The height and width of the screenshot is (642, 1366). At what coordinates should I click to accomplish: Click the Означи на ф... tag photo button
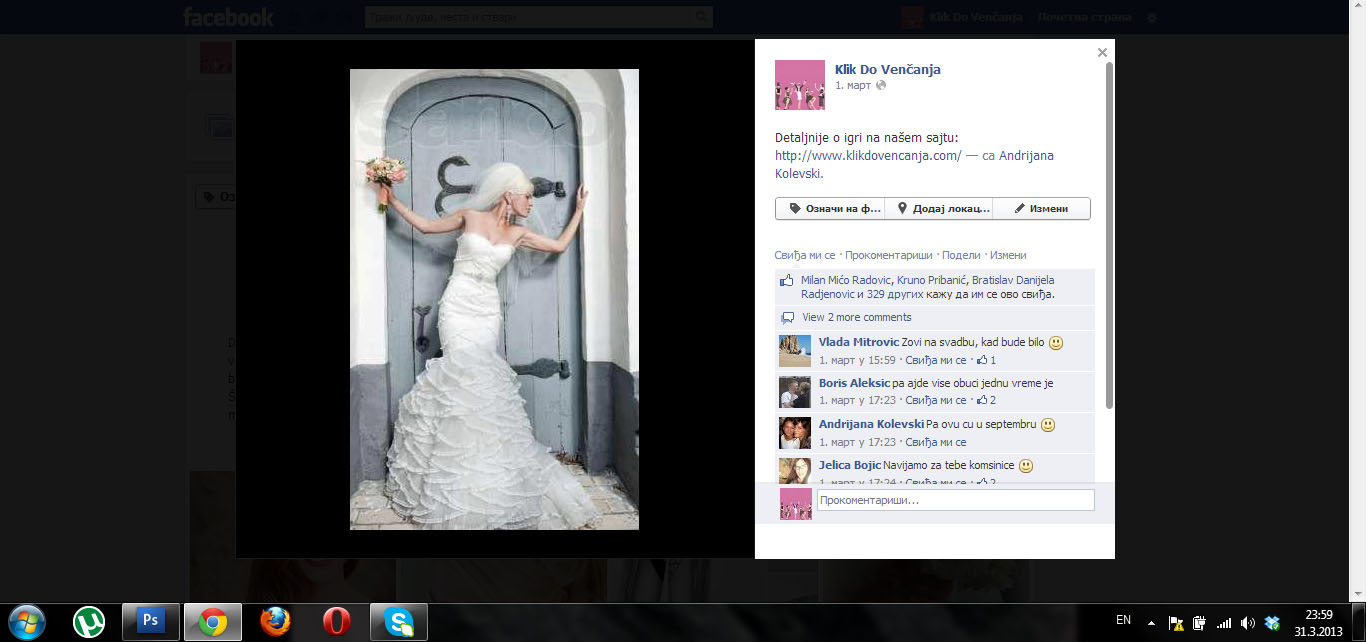[830, 209]
